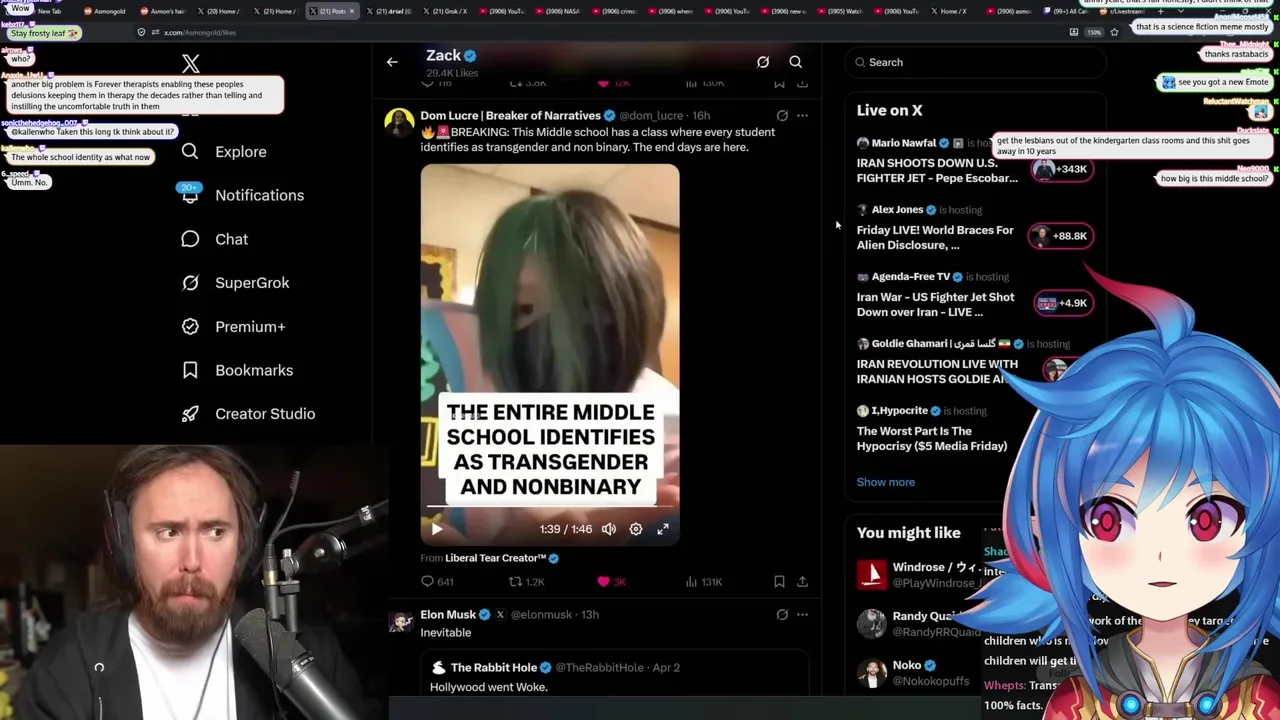Open Dom Lucre | Breaker of Narratives profile name
Image resolution: width=1280 pixels, height=720 pixels.
coord(510,115)
